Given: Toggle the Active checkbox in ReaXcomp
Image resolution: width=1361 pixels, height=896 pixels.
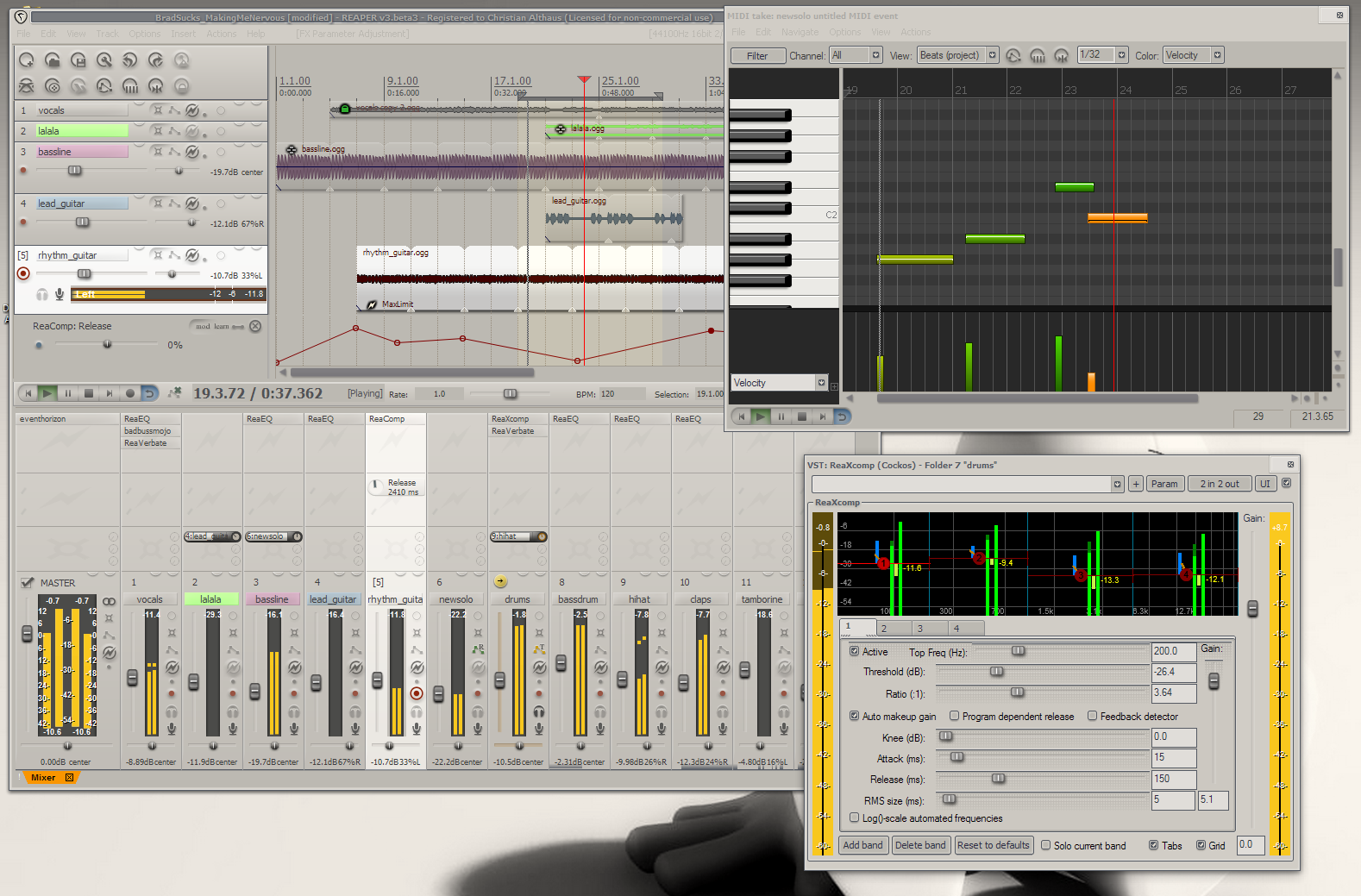Looking at the screenshot, I should pos(855,652).
